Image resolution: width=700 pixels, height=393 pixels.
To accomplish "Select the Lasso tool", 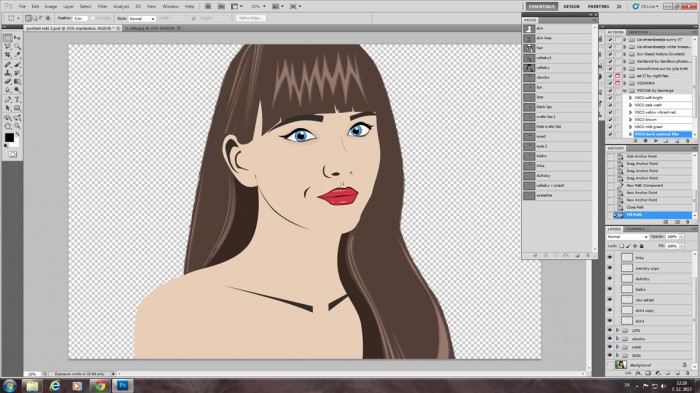I will pos(8,46).
